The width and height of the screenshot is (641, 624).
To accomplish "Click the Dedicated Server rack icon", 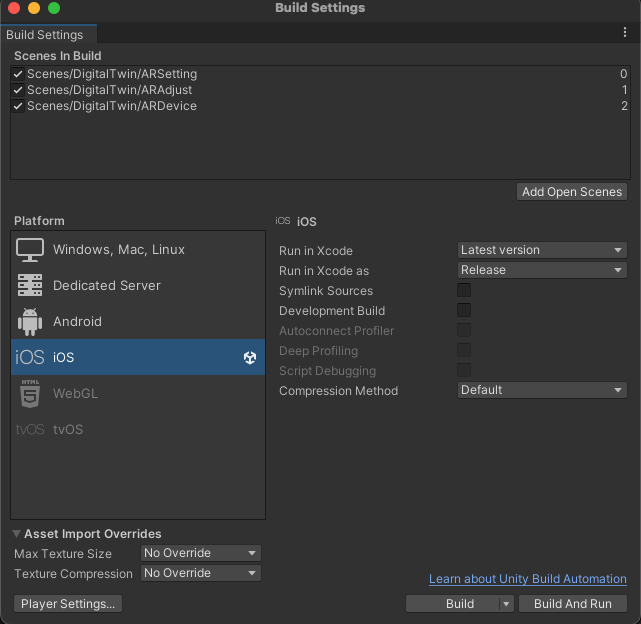I will coord(30,285).
